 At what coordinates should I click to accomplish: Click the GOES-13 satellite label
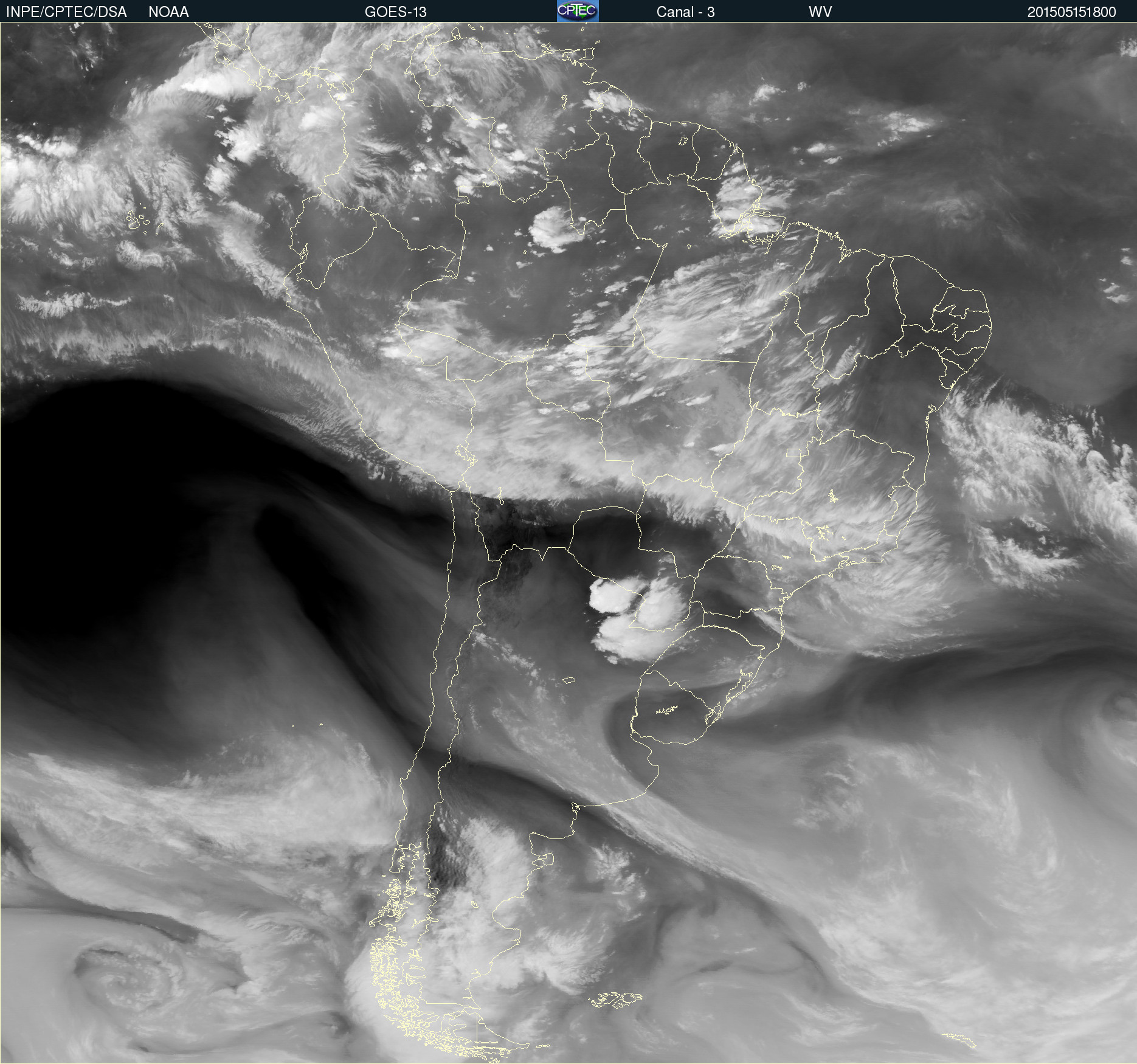pyautogui.click(x=396, y=12)
